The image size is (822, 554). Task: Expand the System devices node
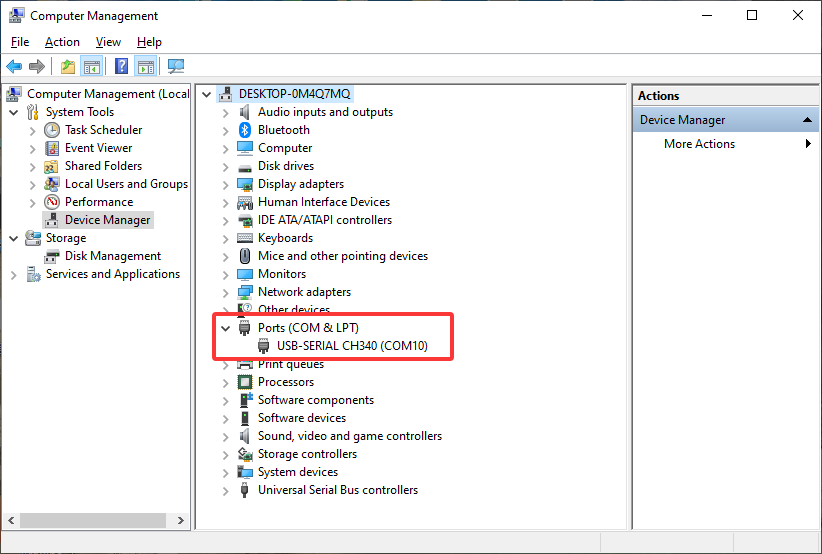tap(225, 473)
